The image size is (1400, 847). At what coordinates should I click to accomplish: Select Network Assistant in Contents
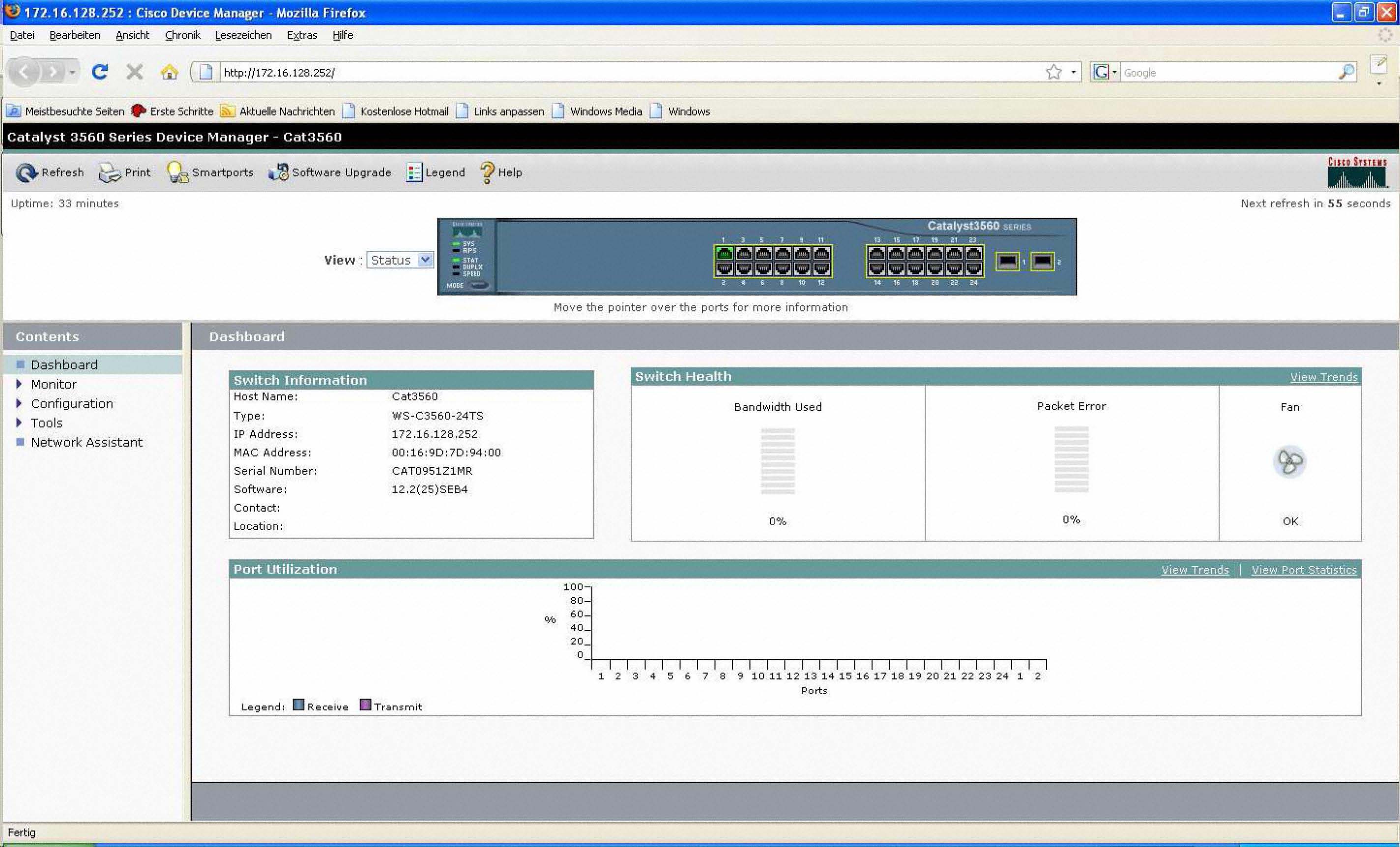click(87, 442)
